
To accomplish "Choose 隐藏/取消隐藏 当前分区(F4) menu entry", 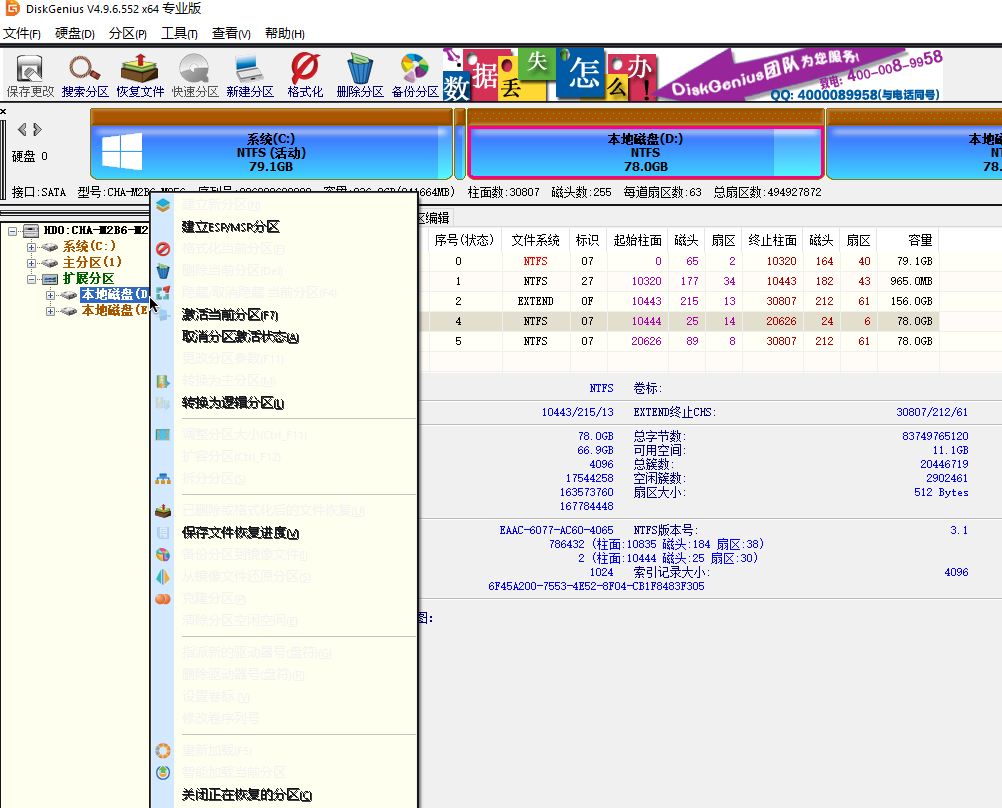I will click(259, 293).
